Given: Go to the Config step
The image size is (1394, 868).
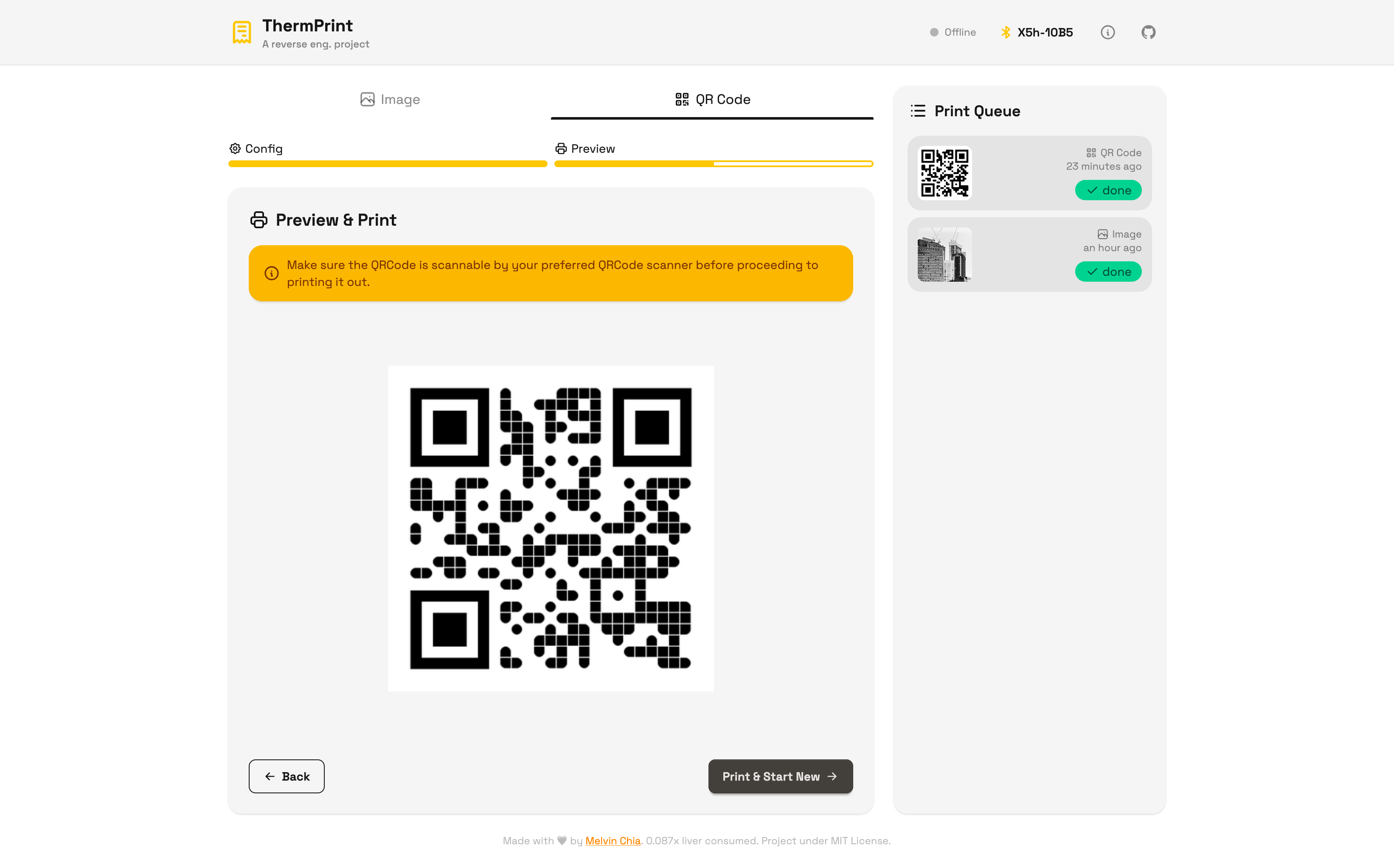Looking at the screenshot, I should coord(256,148).
